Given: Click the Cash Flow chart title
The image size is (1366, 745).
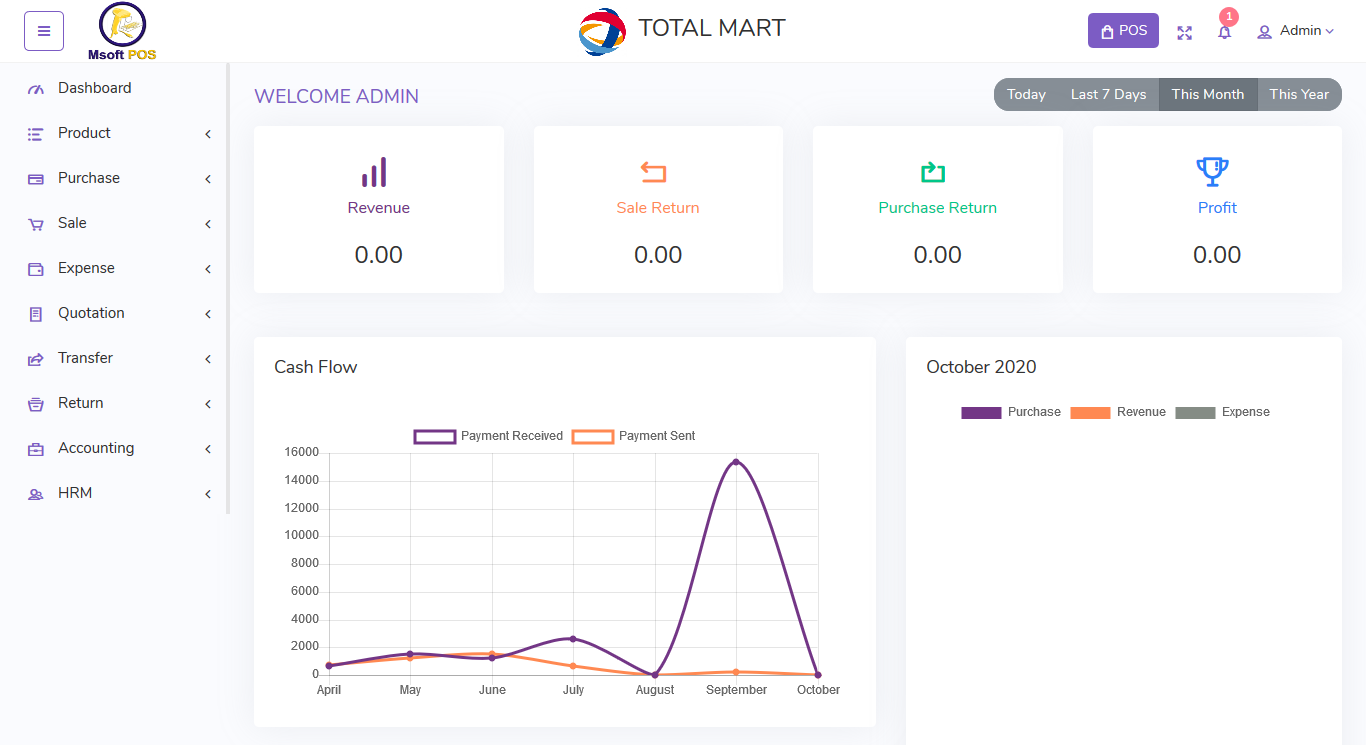Looking at the screenshot, I should [x=316, y=367].
